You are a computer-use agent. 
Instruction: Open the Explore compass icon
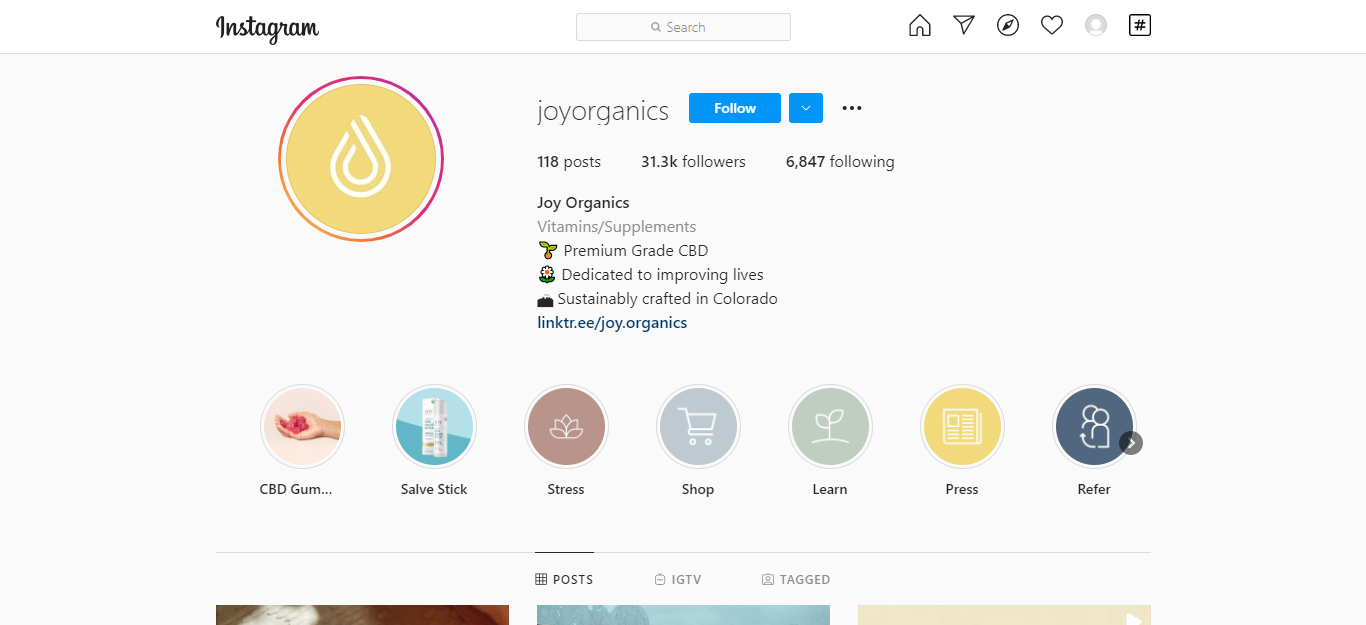tap(1008, 26)
